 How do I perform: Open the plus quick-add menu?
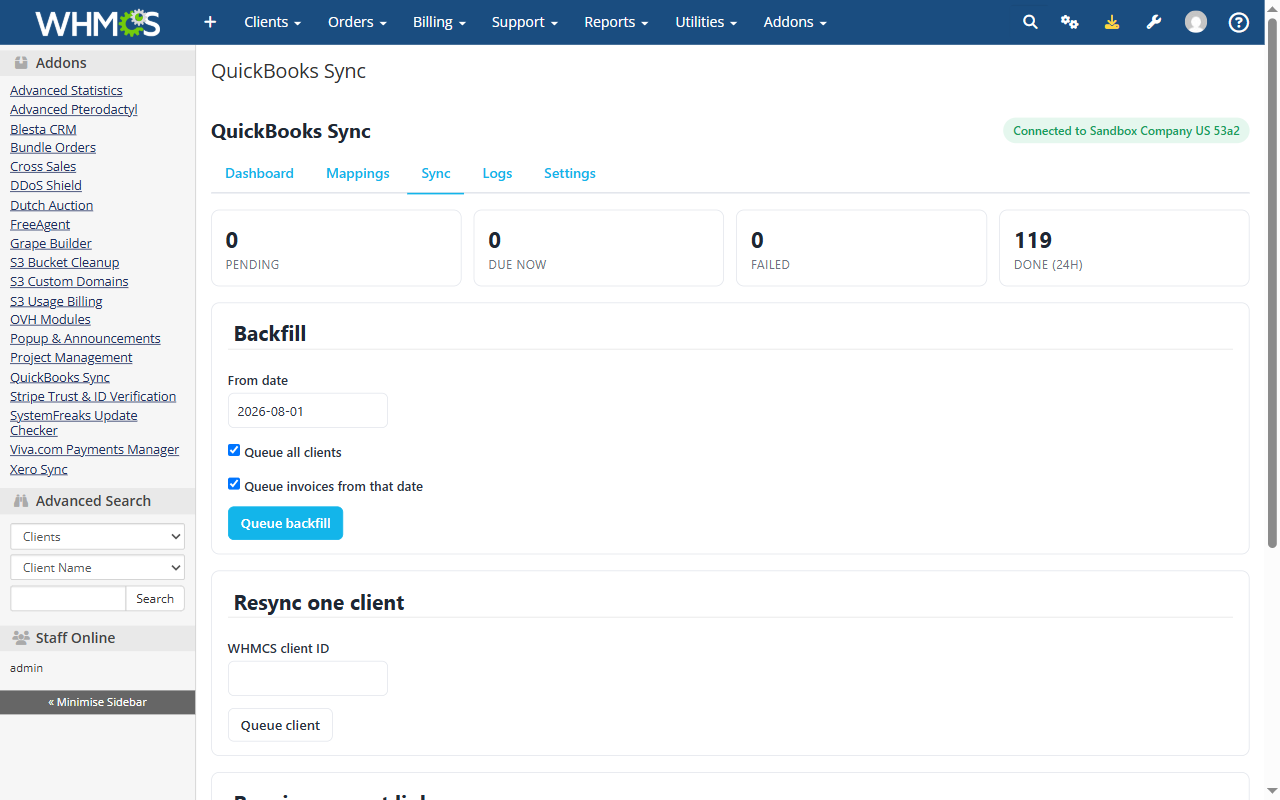pos(210,22)
